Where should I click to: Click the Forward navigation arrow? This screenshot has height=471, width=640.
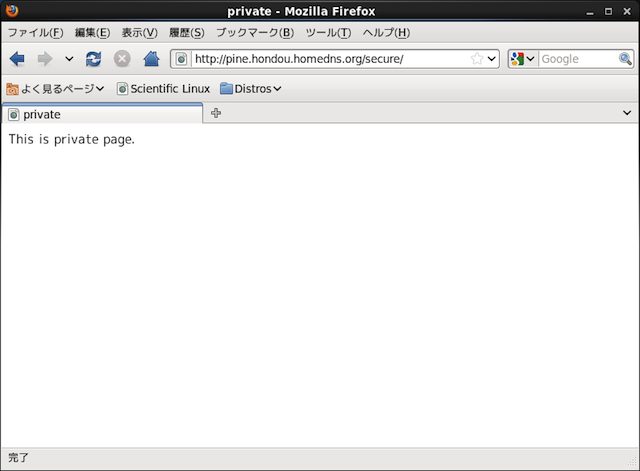[45, 59]
